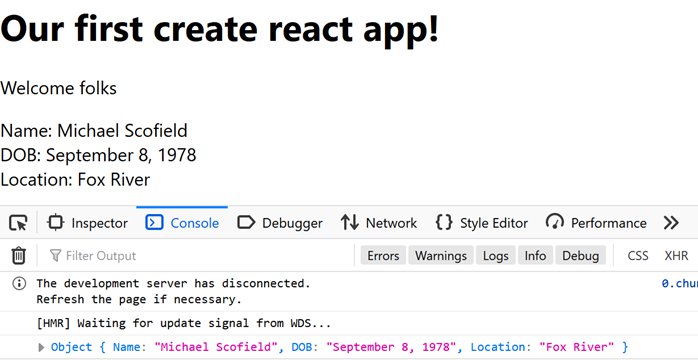
Task: Toggle the Warnings filter
Action: click(441, 256)
